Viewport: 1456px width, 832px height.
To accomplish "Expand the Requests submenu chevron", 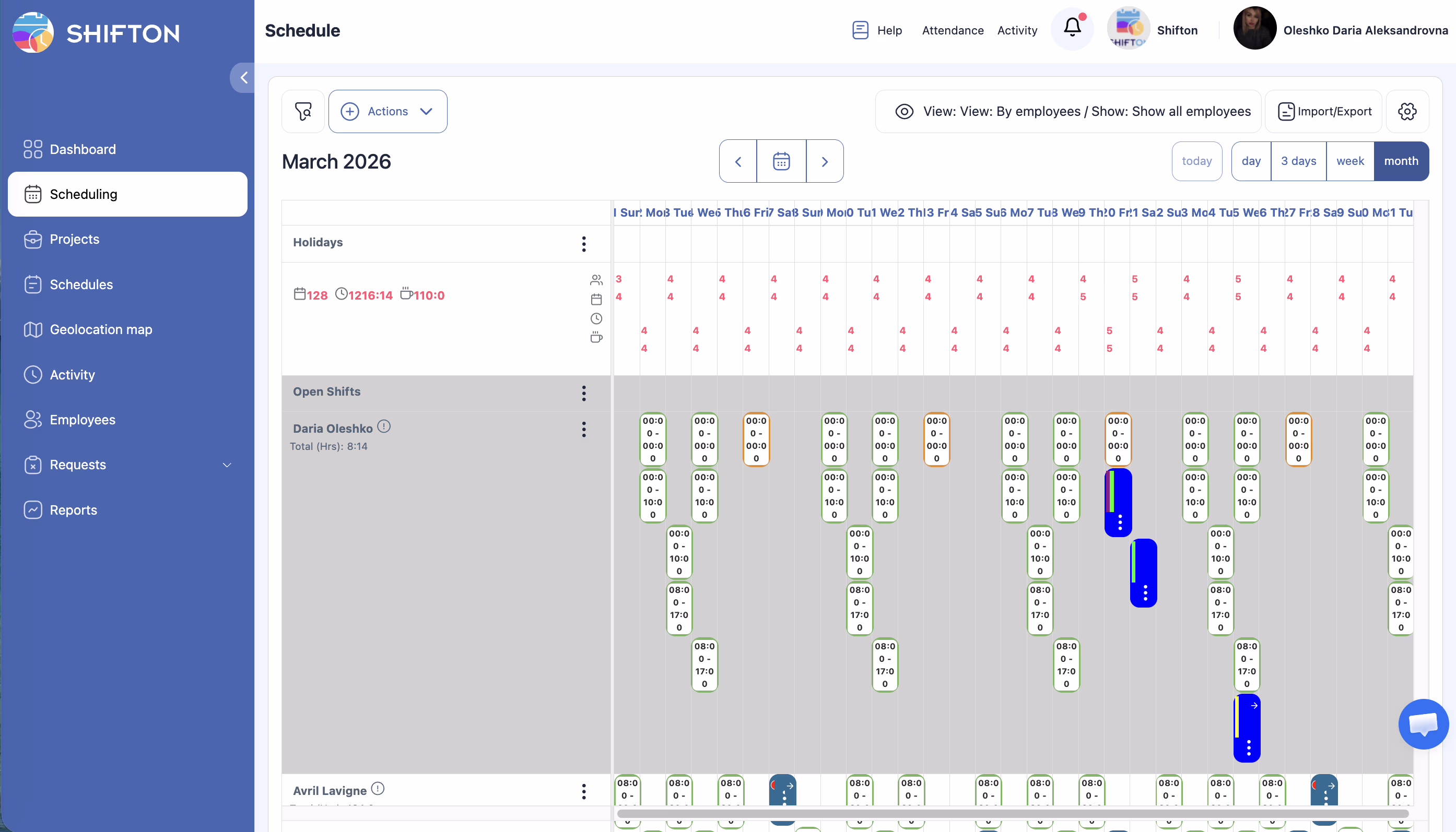I will click(227, 465).
